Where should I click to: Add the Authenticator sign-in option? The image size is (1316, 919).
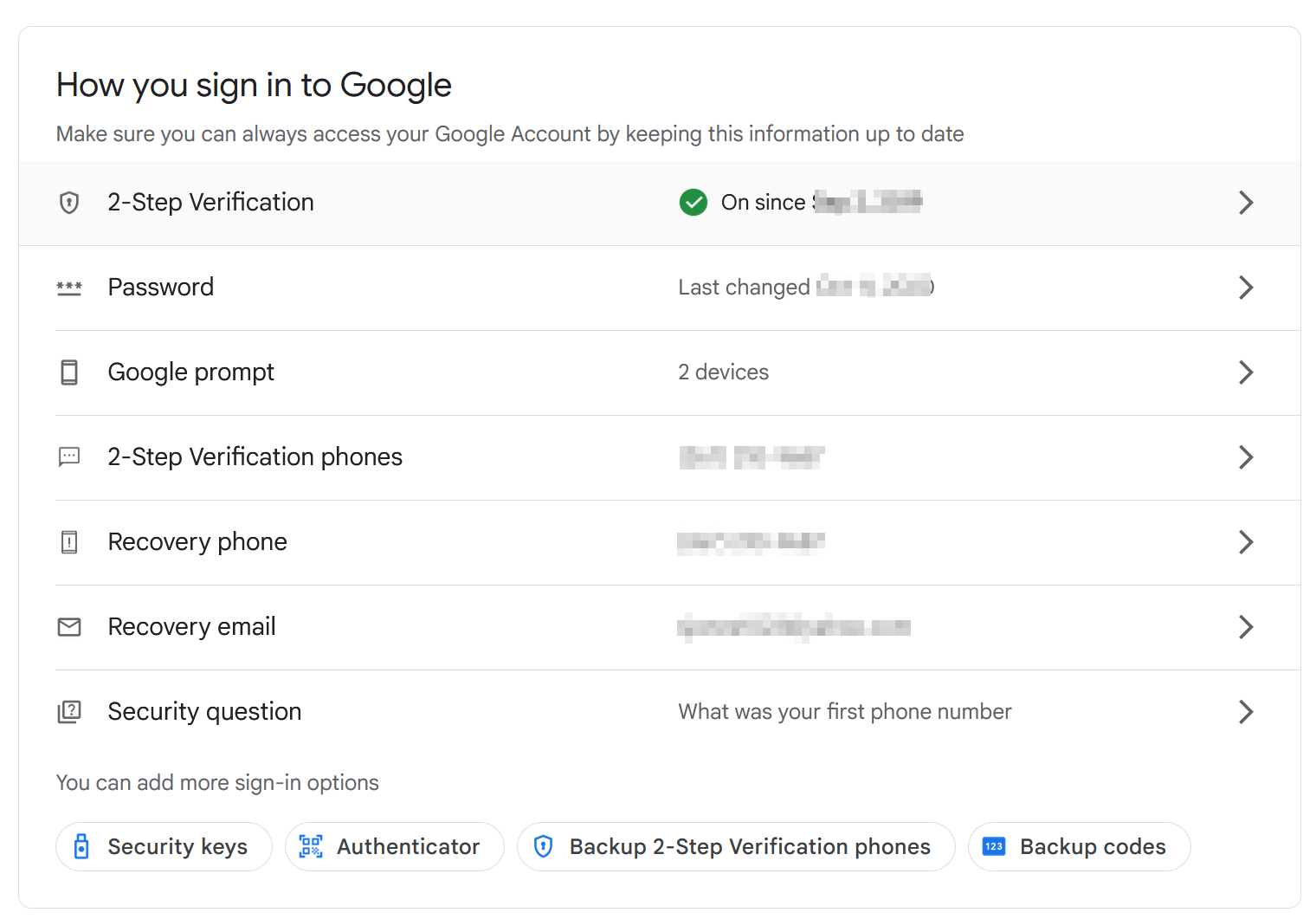click(x=395, y=846)
